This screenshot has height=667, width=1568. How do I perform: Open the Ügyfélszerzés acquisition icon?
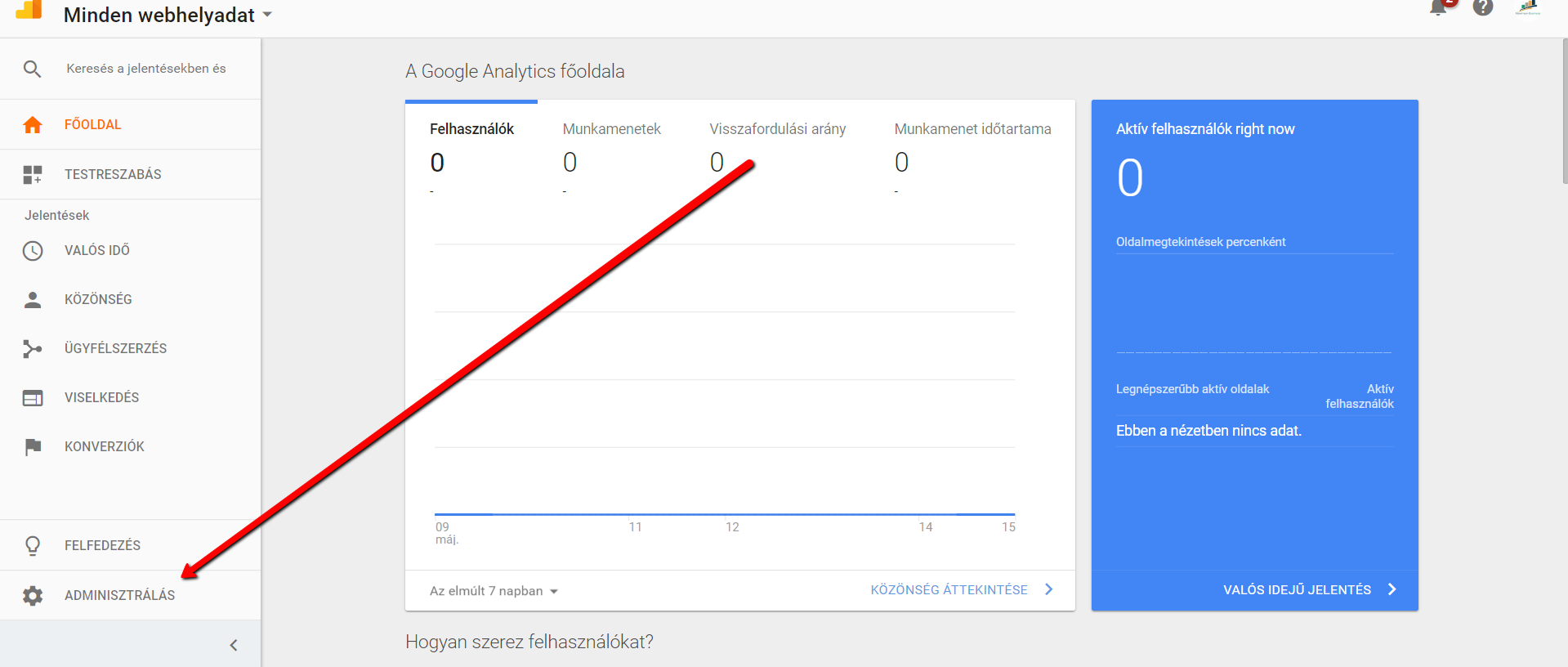pyautogui.click(x=33, y=348)
